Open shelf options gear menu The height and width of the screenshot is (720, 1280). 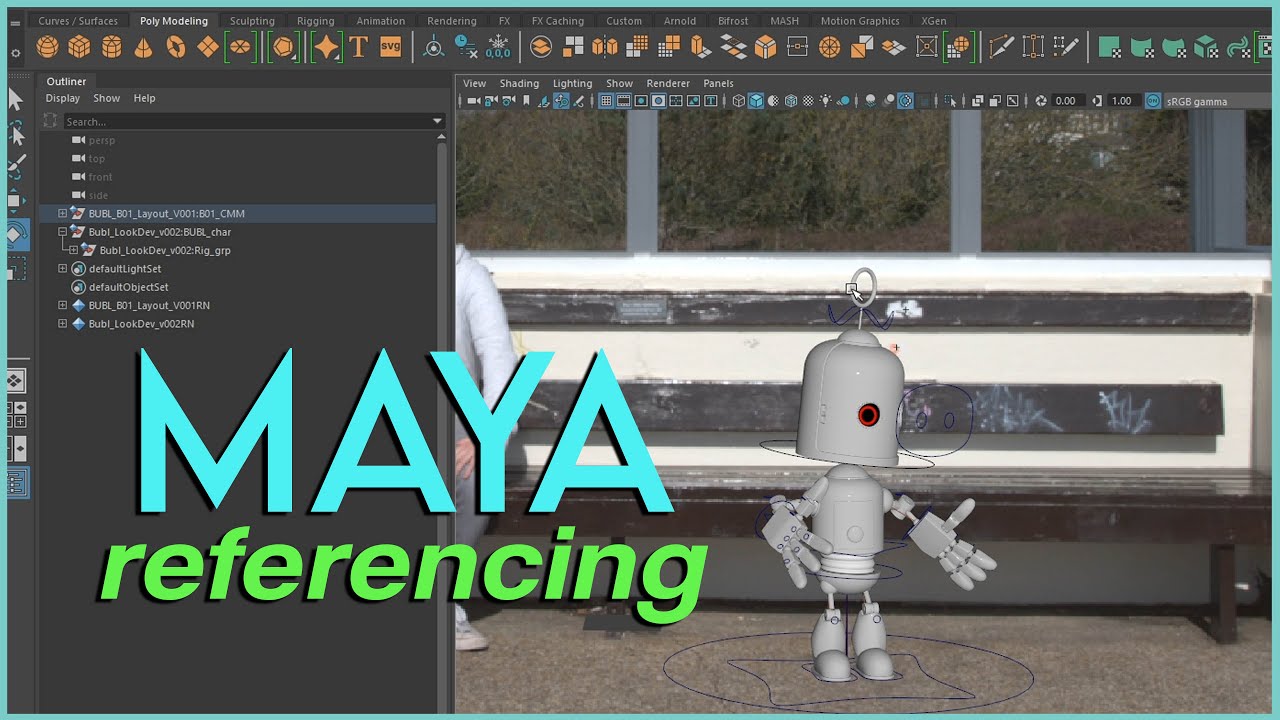(x=15, y=52)
